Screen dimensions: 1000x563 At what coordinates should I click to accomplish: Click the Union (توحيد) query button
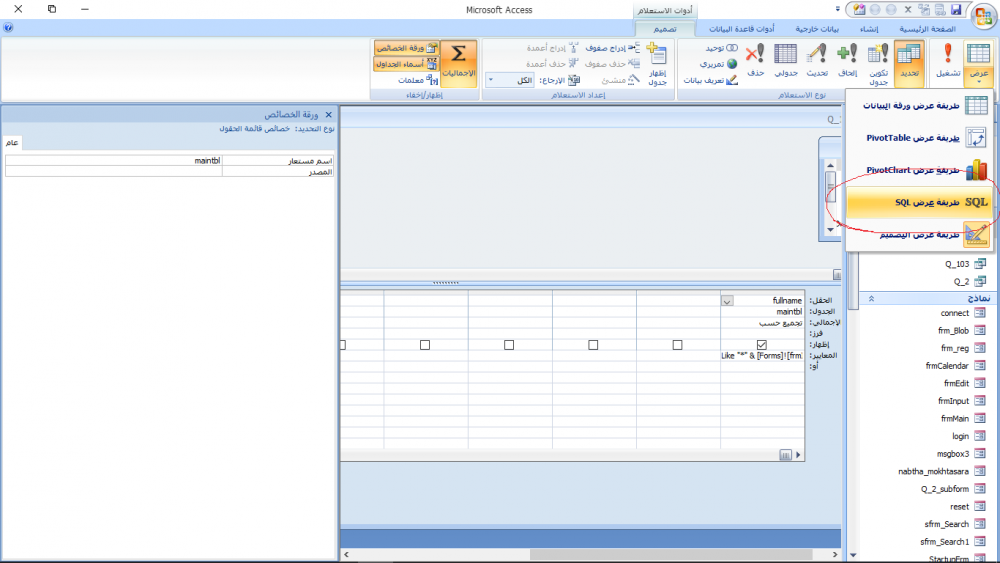(x=721, y=48)
